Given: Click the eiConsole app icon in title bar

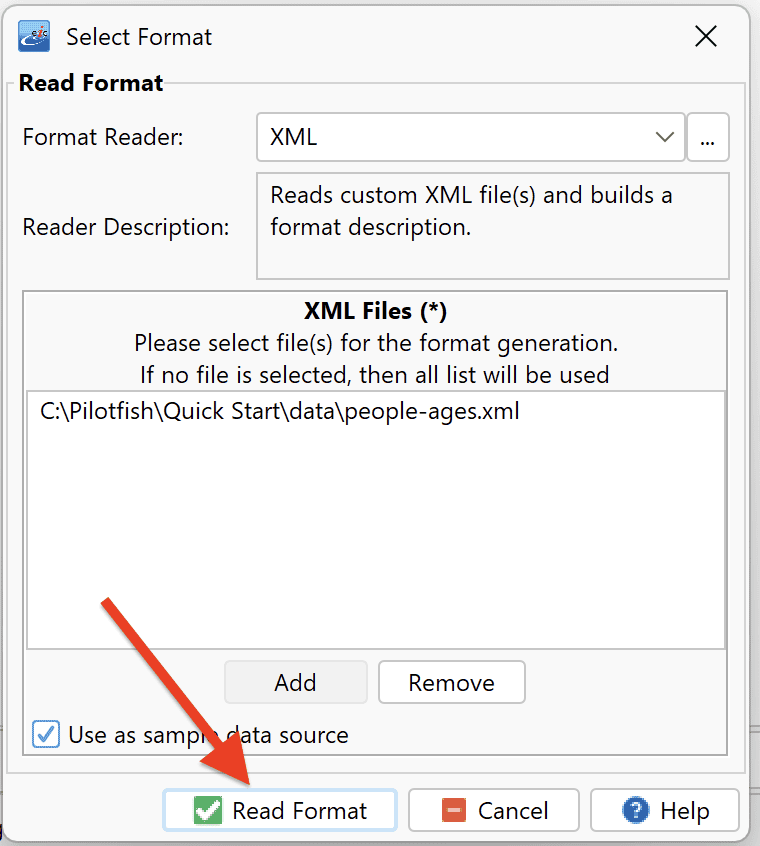Looking at the screenshot, I should pyautogui.click(x=34, y=36).
